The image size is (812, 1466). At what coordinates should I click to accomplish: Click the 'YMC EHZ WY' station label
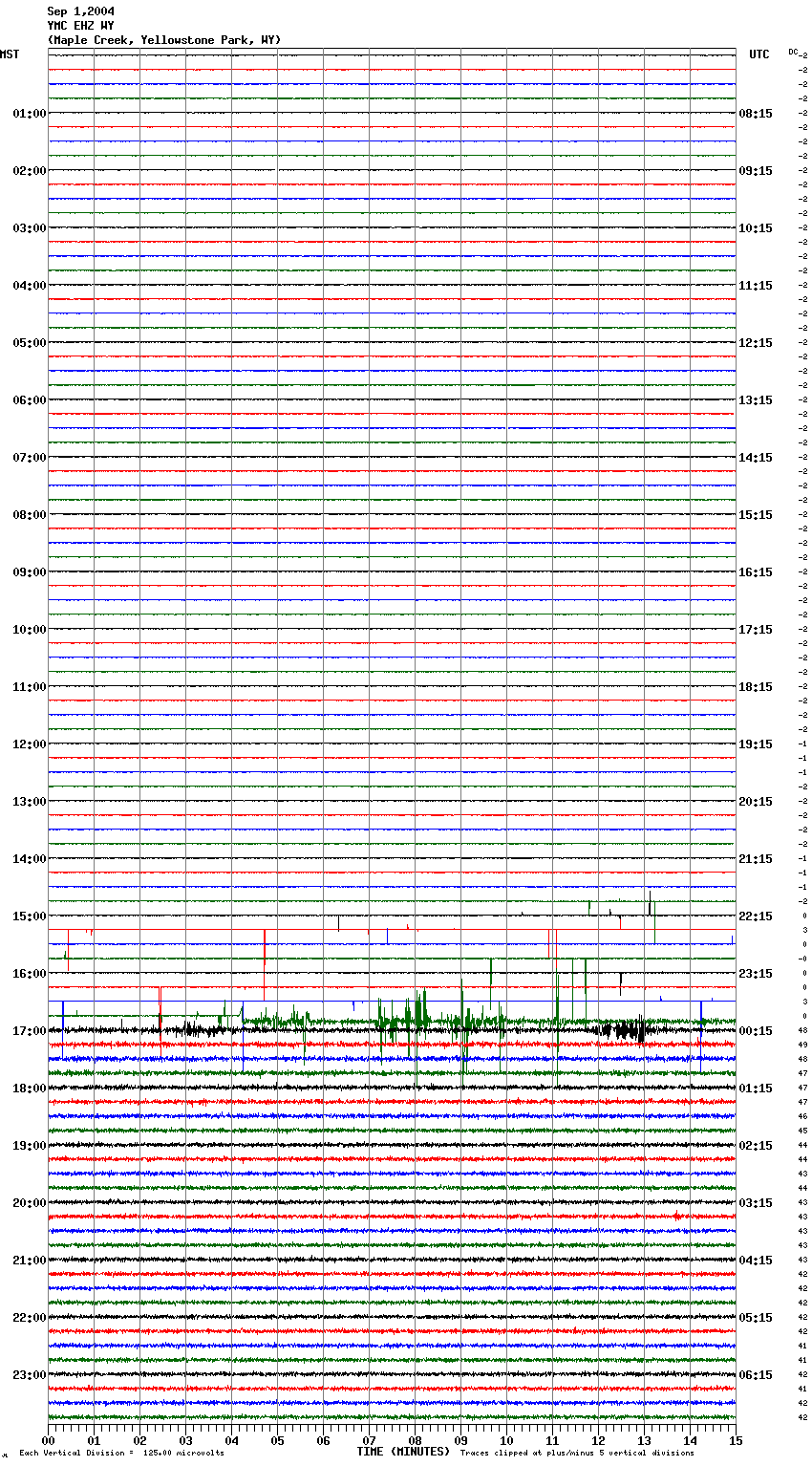point(80,26)
